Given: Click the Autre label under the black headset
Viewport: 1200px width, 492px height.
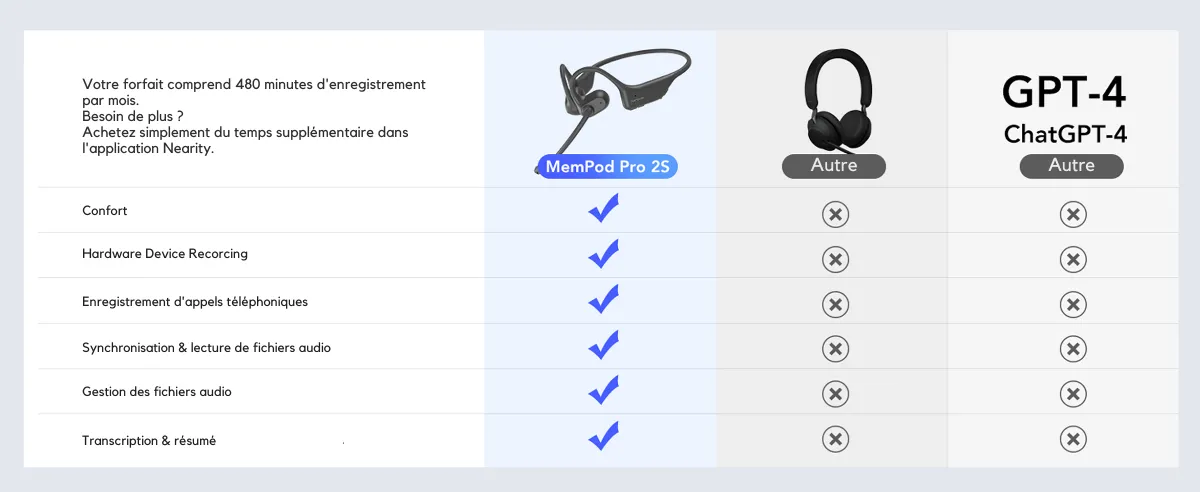Looking at the screenshot, I should (x=834, y=166).
